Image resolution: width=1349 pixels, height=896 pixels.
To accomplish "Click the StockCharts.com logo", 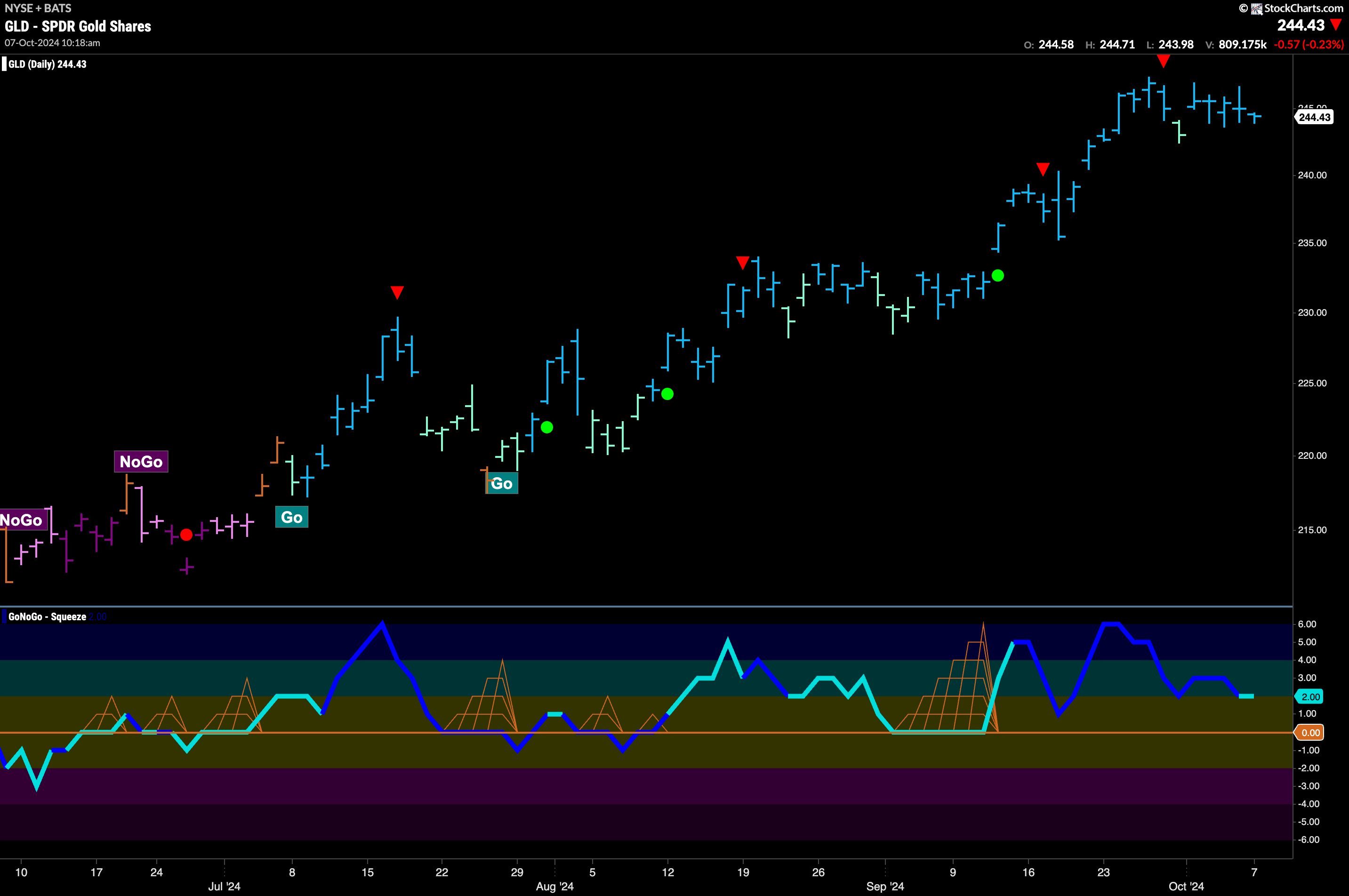I will tap(1297, 8).
